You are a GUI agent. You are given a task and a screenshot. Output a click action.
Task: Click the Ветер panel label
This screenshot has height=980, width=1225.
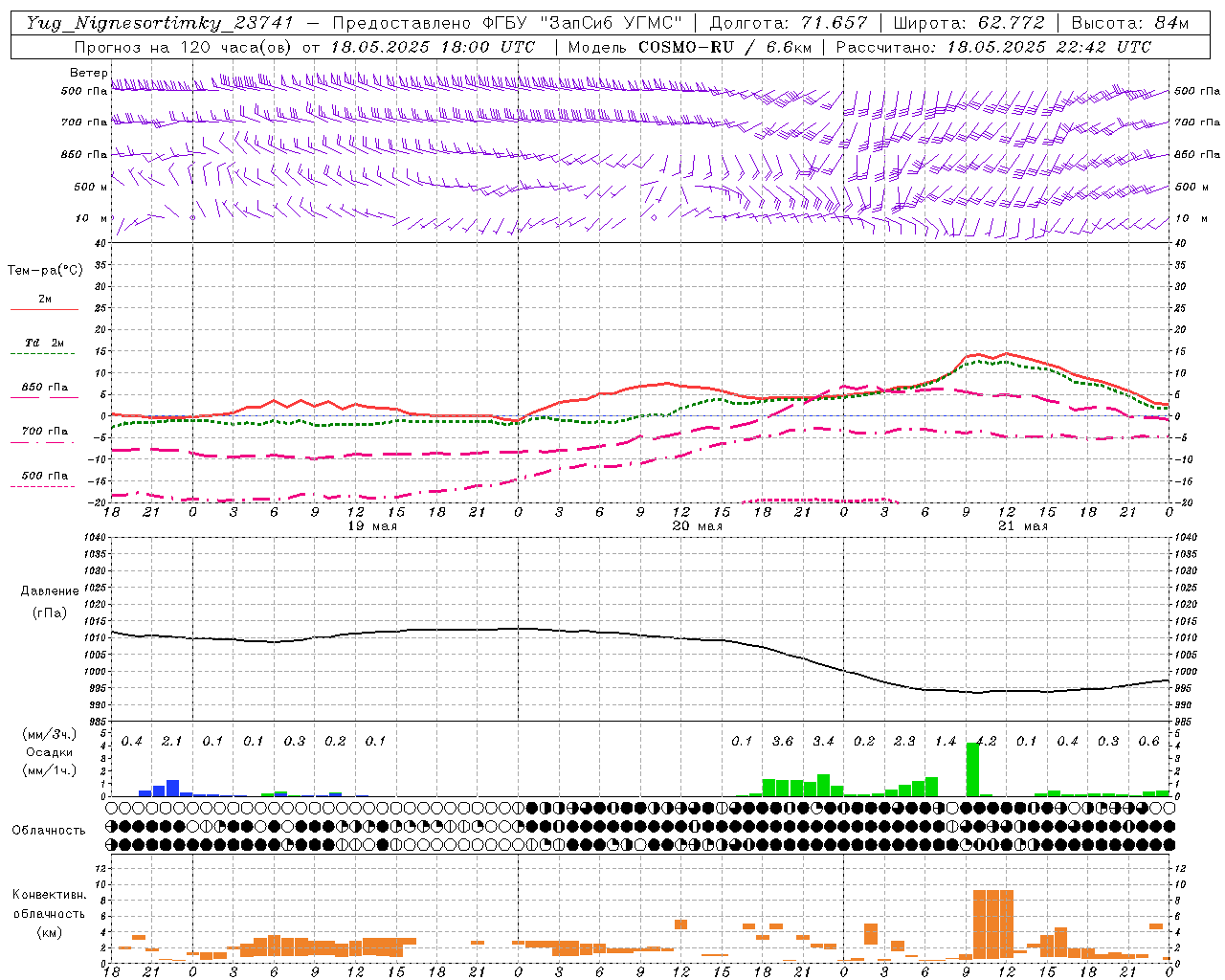coord(88,73)
